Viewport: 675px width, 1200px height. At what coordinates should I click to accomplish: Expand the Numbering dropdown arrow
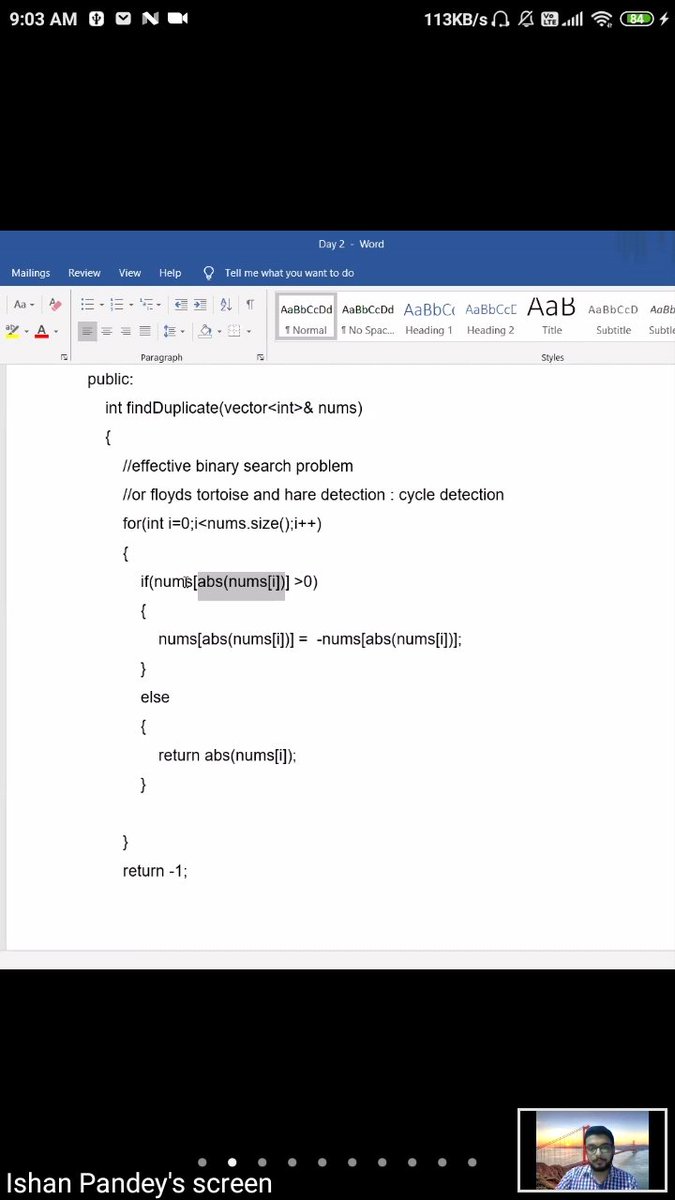(x=130, y=304)
